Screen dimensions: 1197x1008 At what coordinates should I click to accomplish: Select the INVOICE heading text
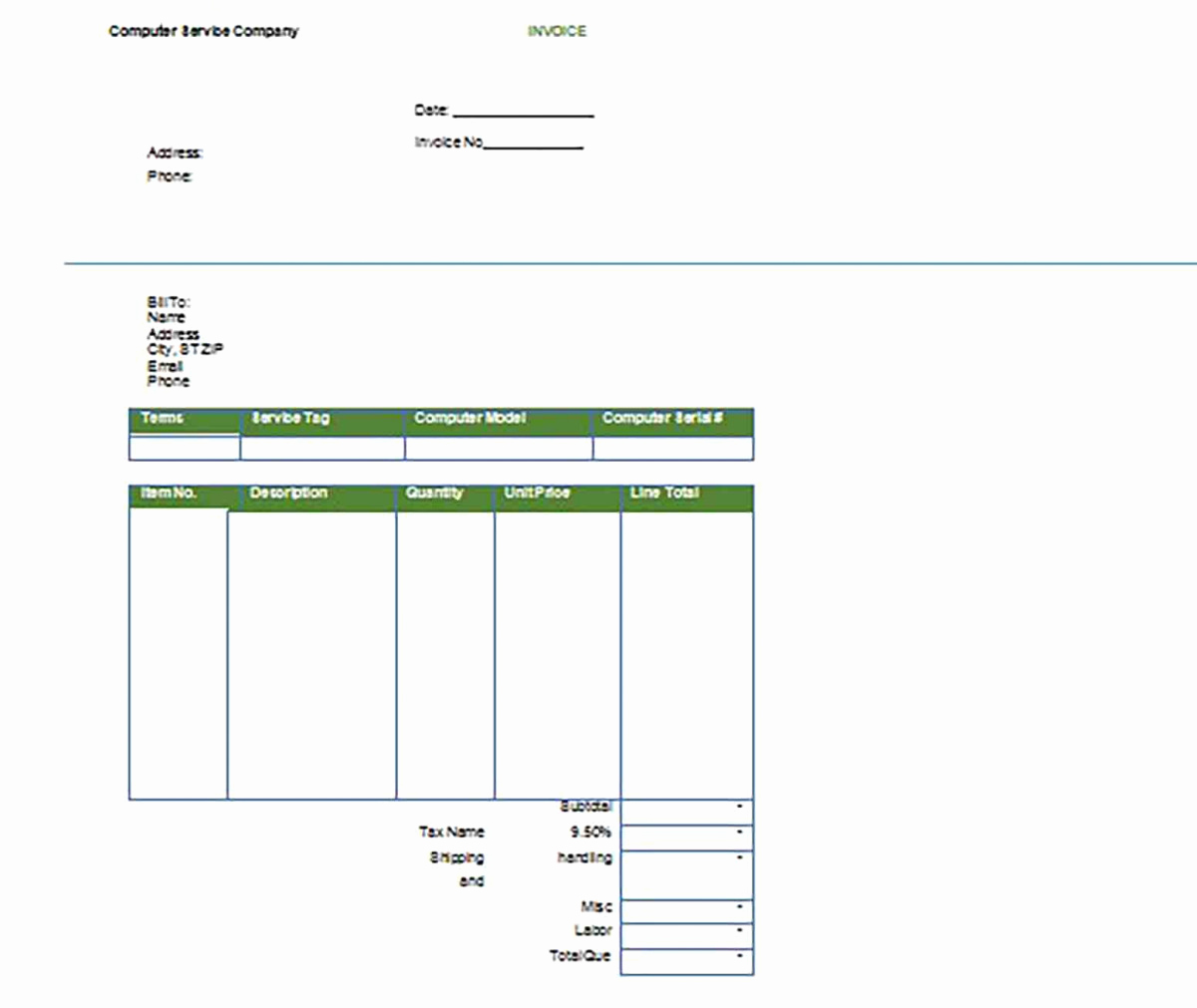pyautogui.click(x=557, y=31)
